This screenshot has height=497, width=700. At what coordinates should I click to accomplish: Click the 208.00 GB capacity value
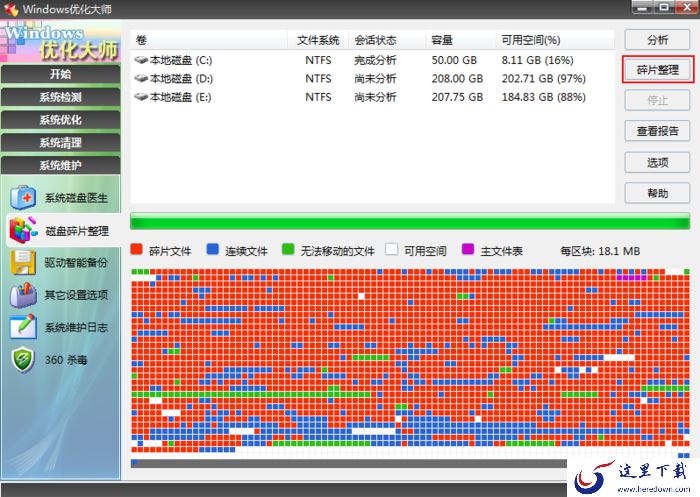(457, 79)
